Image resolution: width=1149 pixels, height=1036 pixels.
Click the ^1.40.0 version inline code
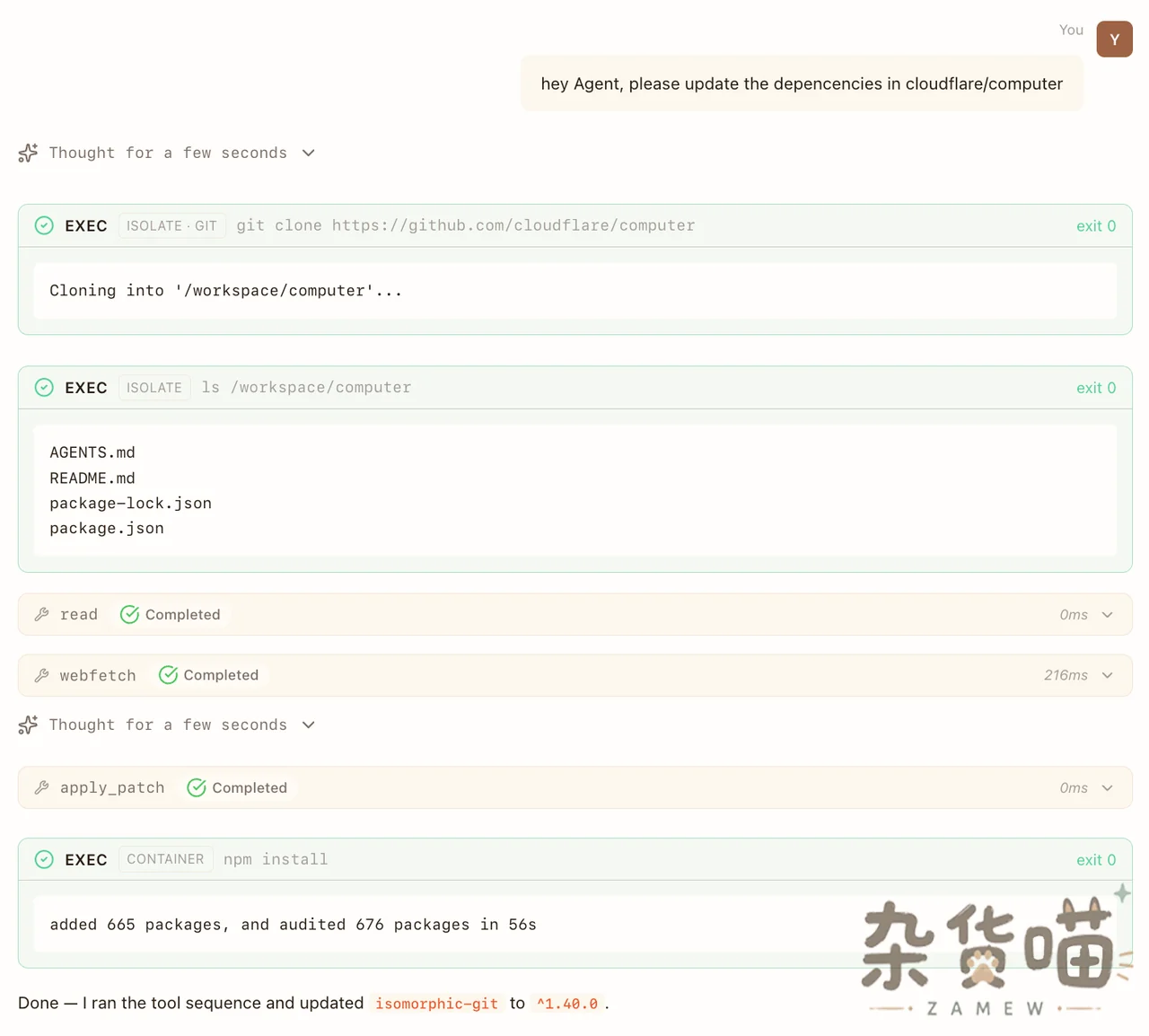point(567,1004)
